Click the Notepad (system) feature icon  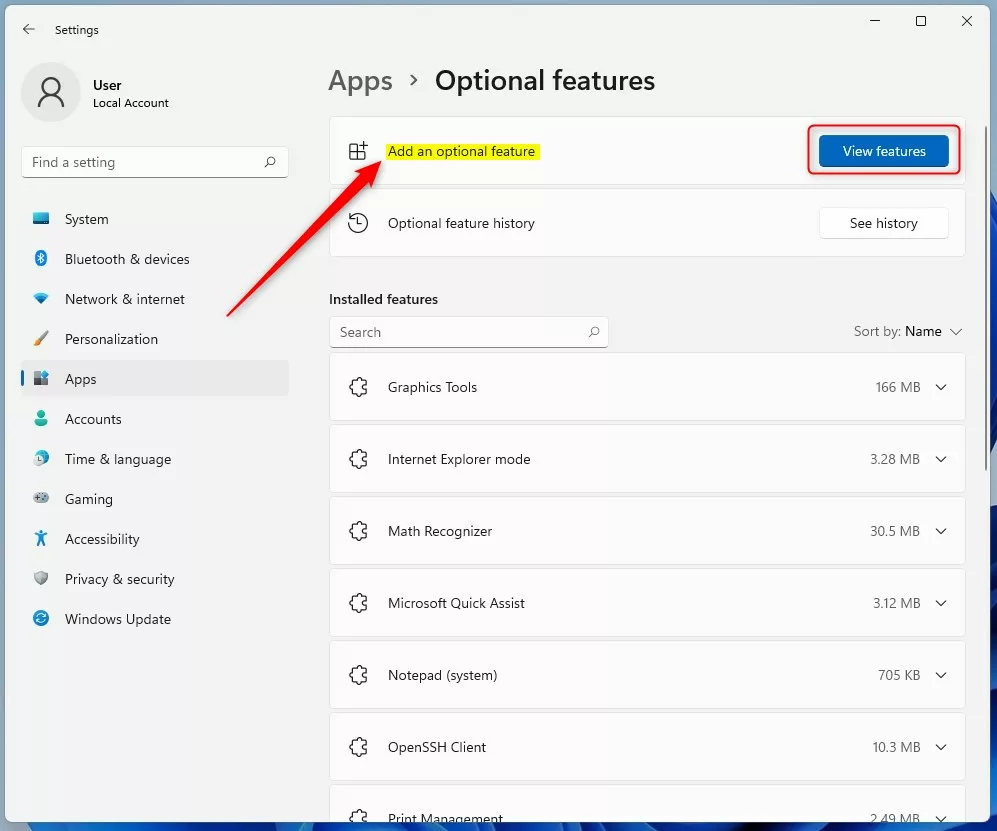359,675
